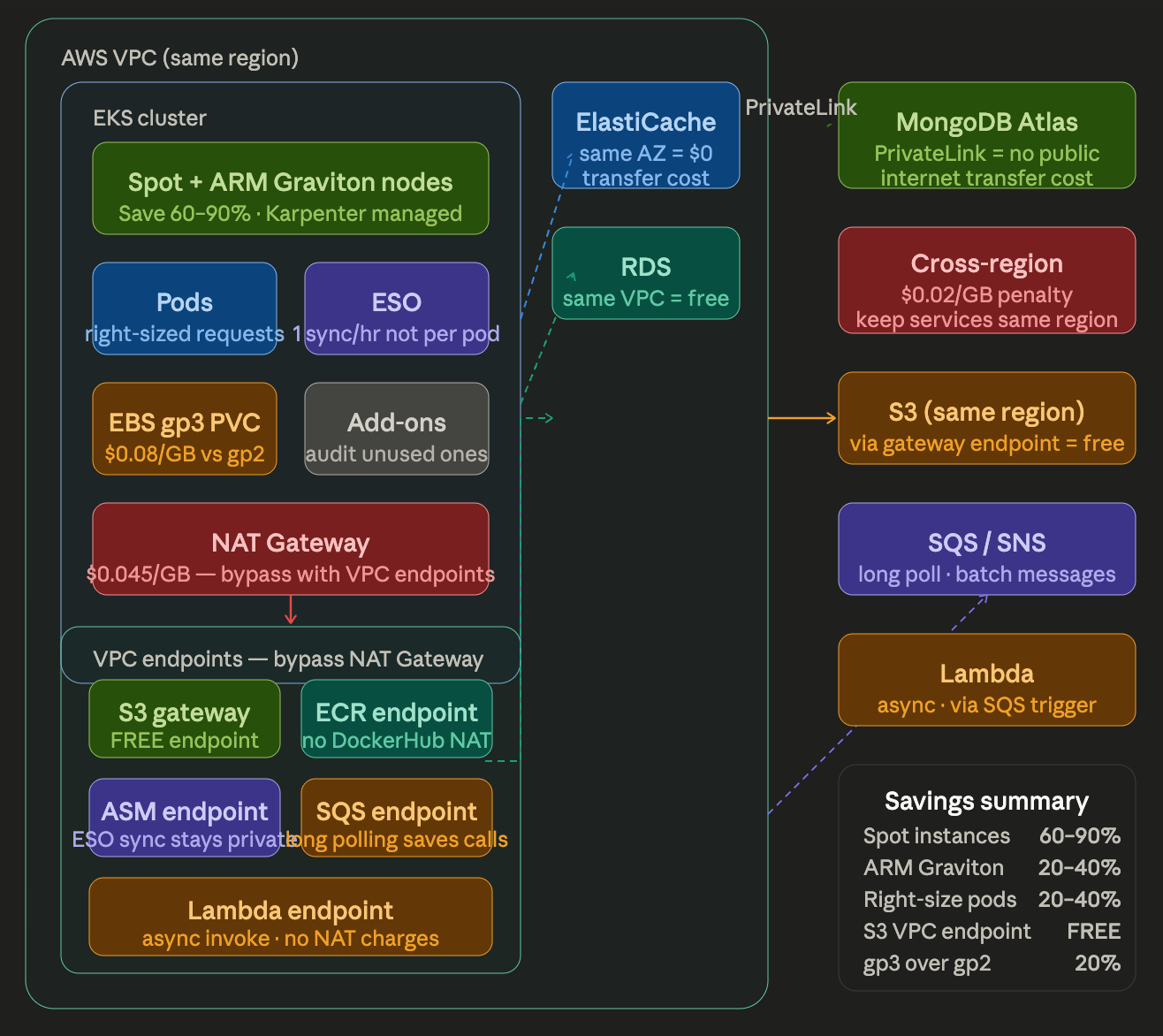
Task: Click the RDS same VPC box
Action: 646,273
